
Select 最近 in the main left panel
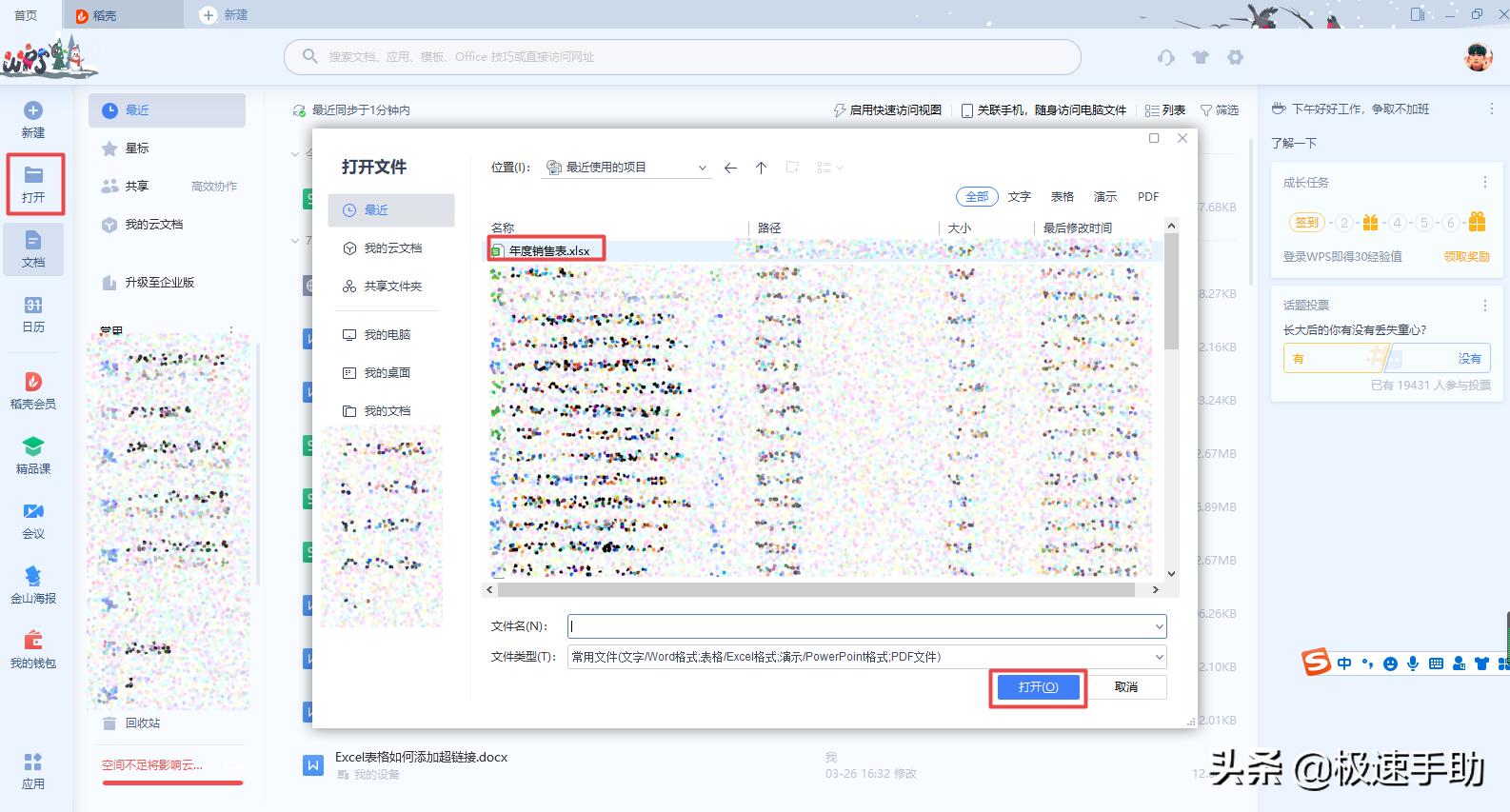pos(167,110)
